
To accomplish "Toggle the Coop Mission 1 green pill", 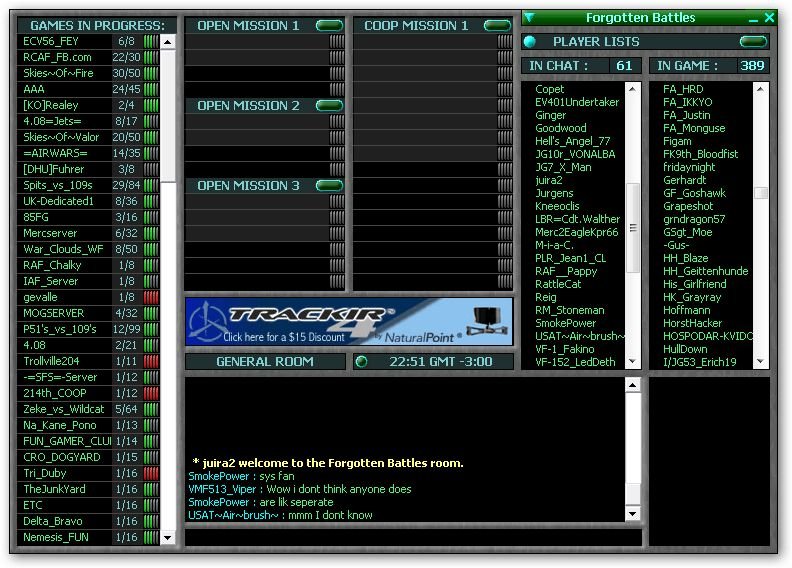I will (x=496, y=25).
